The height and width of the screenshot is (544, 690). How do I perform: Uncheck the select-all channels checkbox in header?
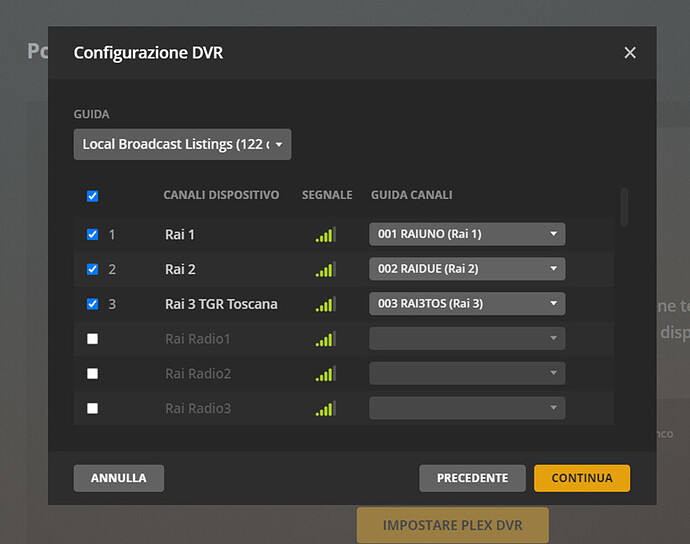[x=92, y=196]
